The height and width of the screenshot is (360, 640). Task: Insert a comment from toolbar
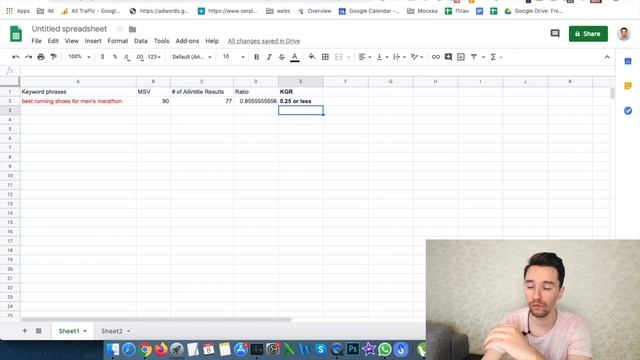point(448,57)
